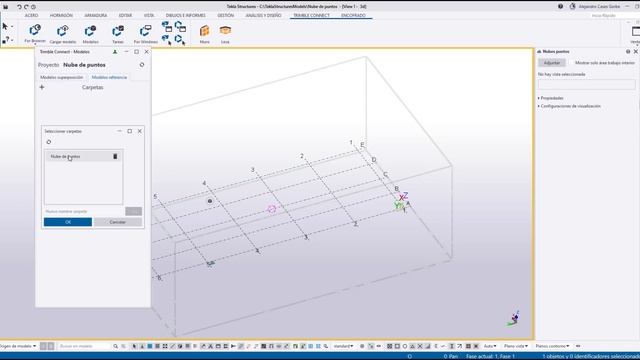Click the gray add button beside new folder name
The height and width of the screenshot is (360, 640).
[133, 211]
